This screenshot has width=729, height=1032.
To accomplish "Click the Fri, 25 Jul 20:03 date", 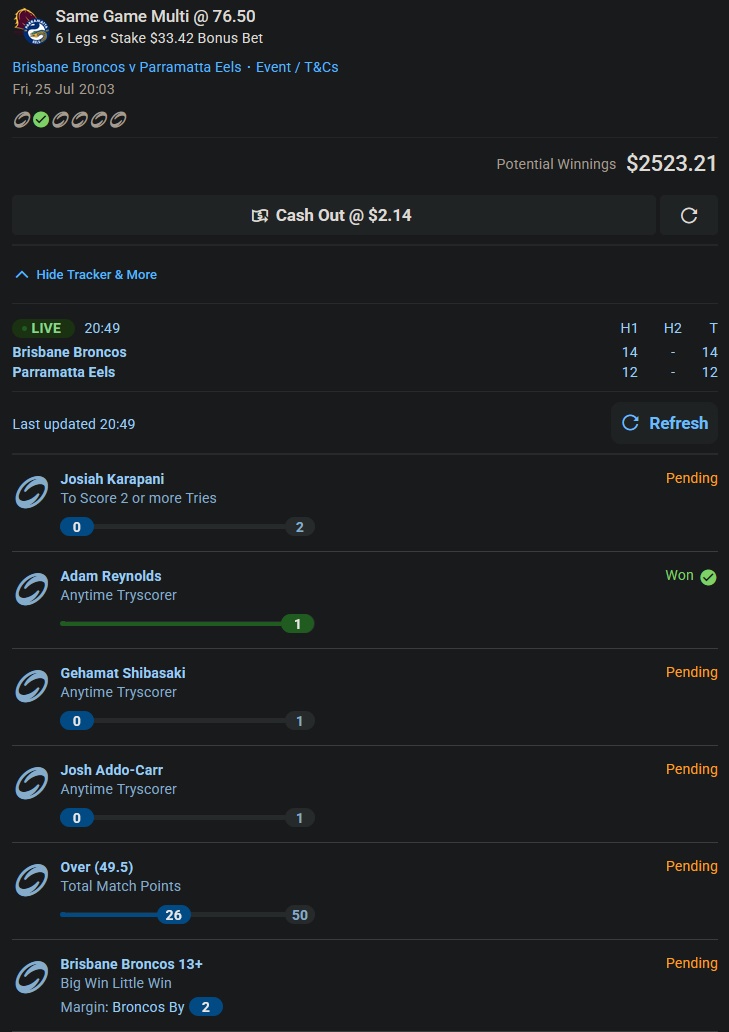I will [x=63, y=89].
